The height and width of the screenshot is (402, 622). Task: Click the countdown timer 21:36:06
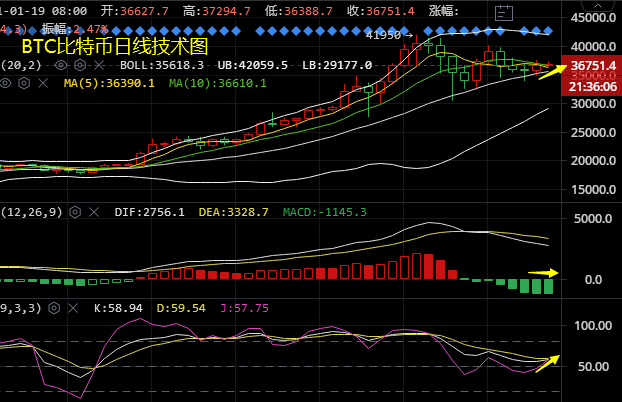click(x=592, y=87)
